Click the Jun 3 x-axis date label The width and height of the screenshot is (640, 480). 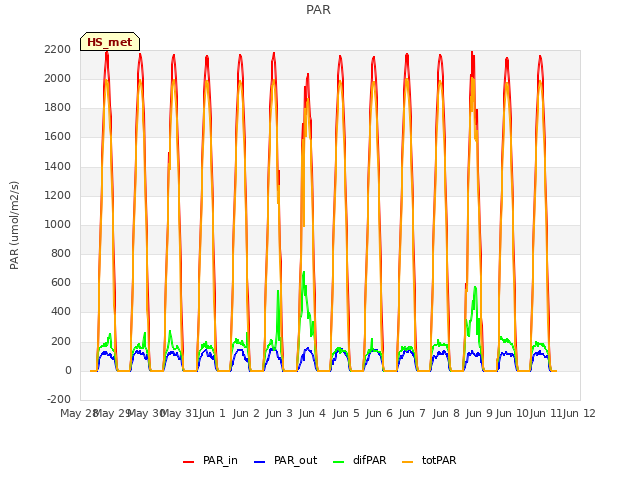coord(279,414)
